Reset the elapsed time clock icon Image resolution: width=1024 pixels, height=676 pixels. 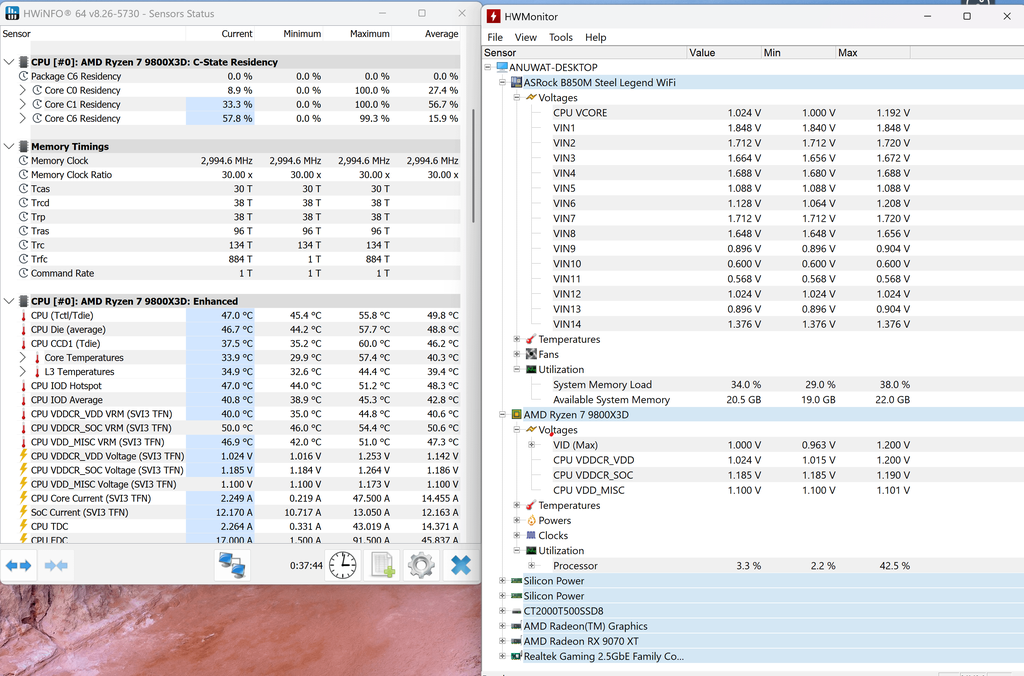(x=342, y=565)
